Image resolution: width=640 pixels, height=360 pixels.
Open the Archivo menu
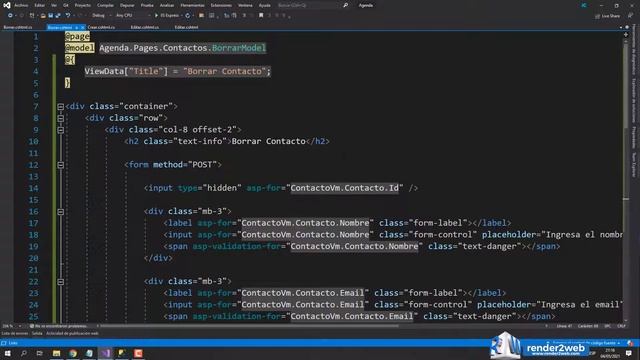21,5
